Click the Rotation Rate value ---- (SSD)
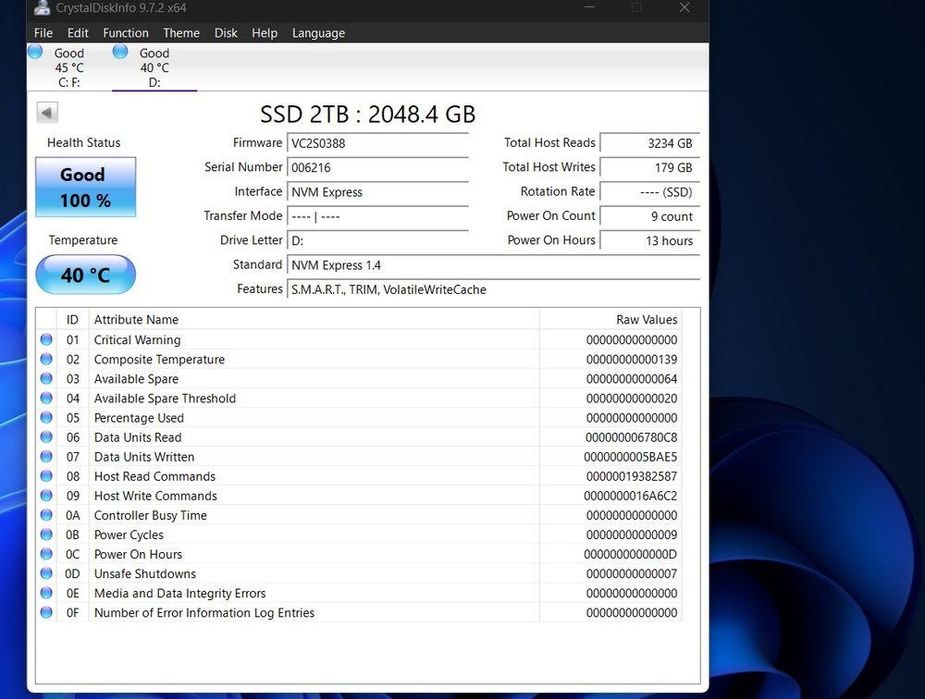The height and width of the screenshot is (699, 925). coord(650,192)
